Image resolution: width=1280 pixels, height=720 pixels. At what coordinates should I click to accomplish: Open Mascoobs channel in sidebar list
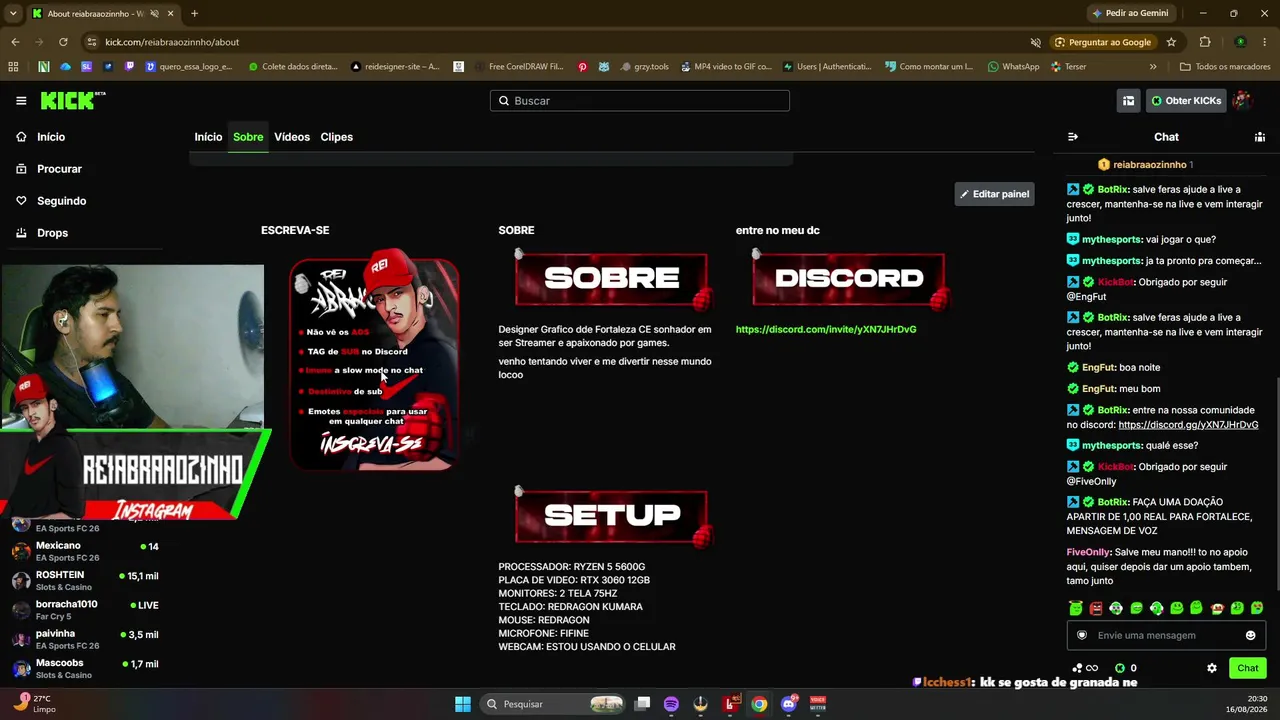pos(86,669)
